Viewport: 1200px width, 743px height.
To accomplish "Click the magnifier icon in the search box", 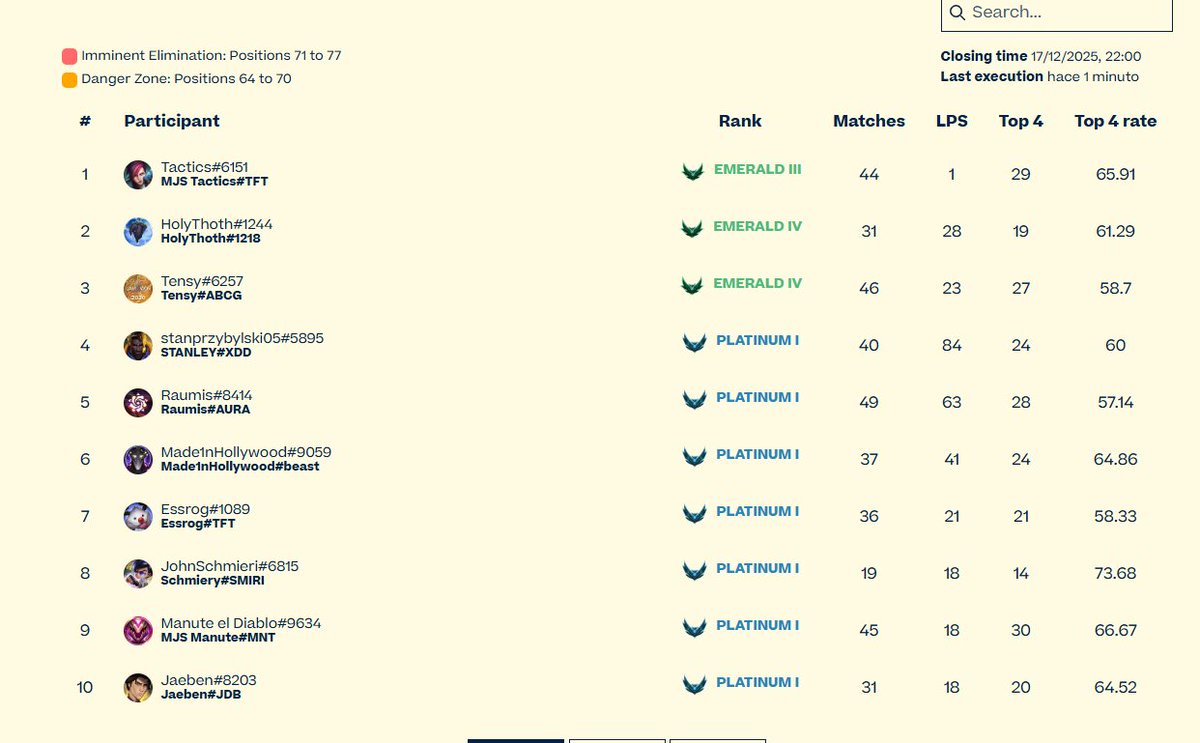I will point(957,12).
